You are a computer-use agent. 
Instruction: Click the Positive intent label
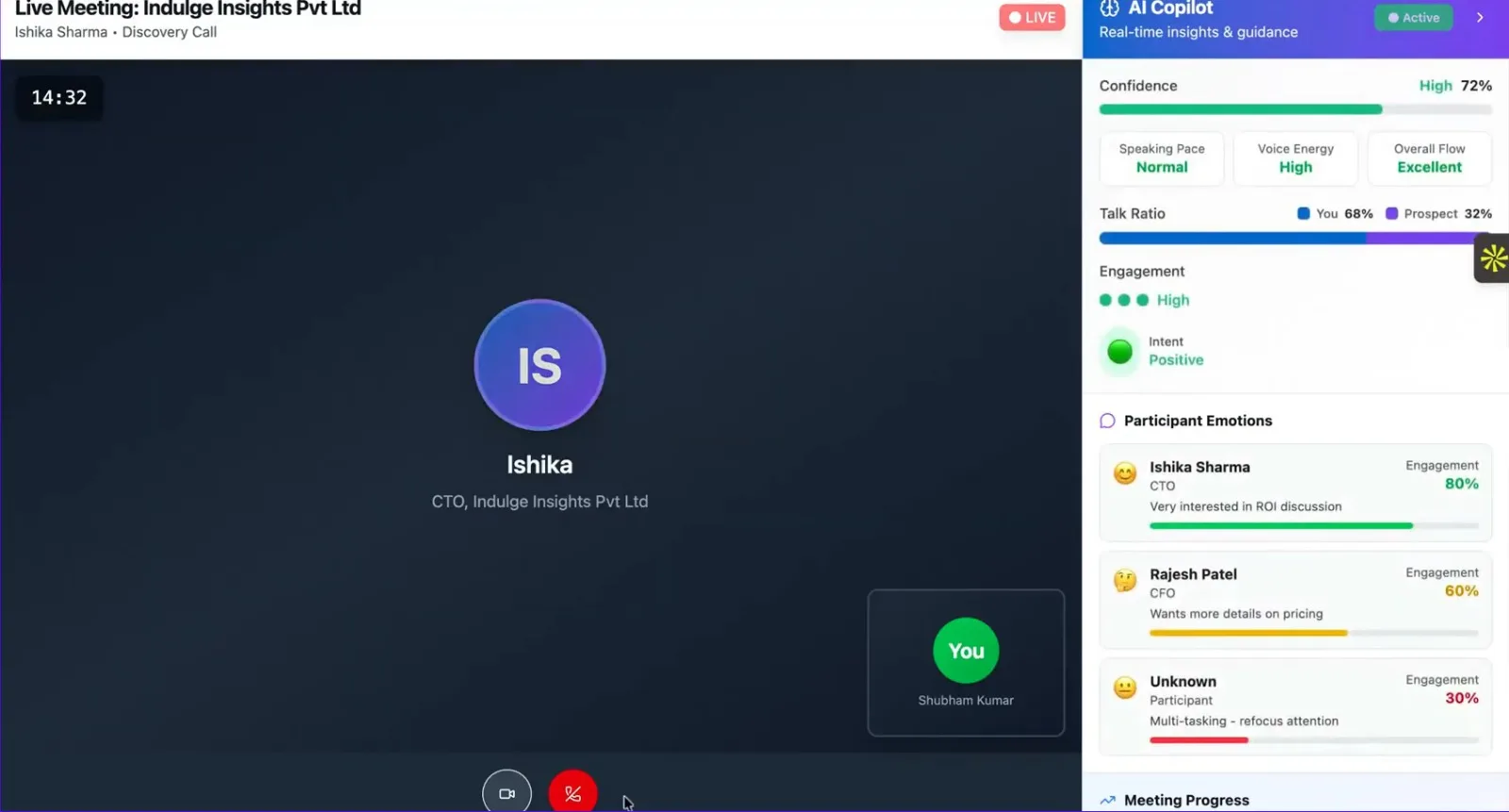click(1176, 360)
